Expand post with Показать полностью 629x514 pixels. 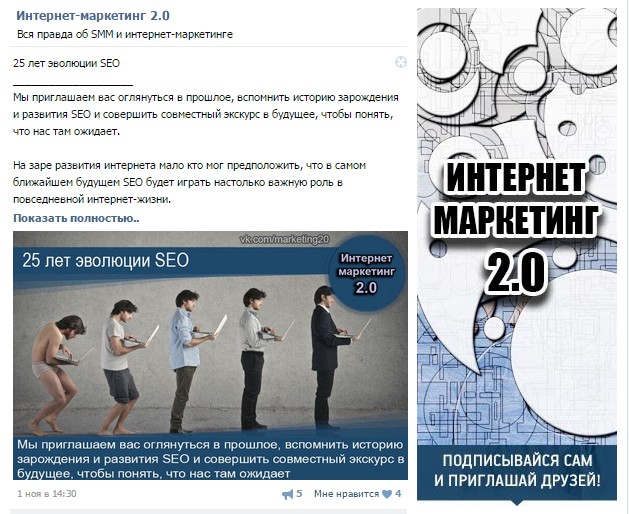(x=76, y=218)
